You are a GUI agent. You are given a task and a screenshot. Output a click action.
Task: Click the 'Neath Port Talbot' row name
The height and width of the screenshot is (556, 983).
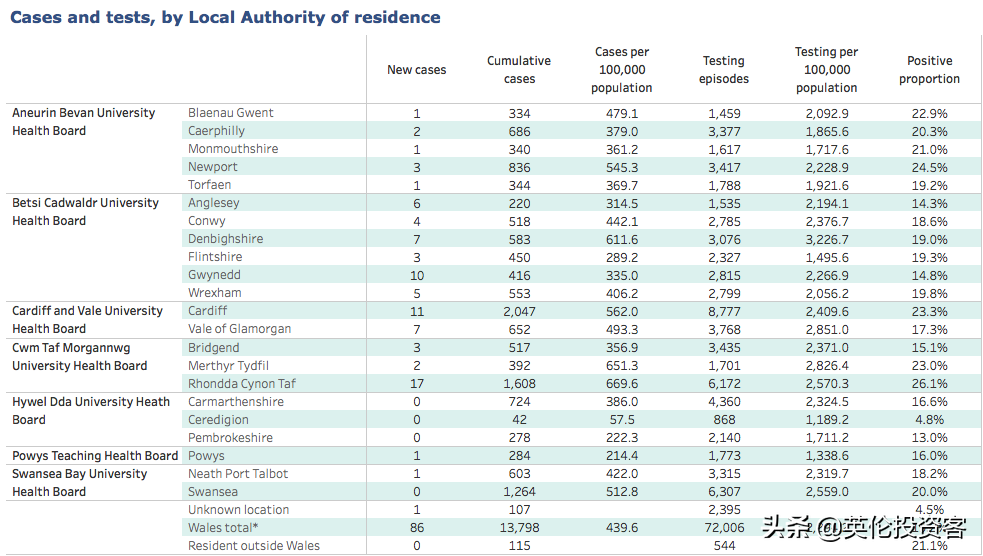tap(238, 474)
